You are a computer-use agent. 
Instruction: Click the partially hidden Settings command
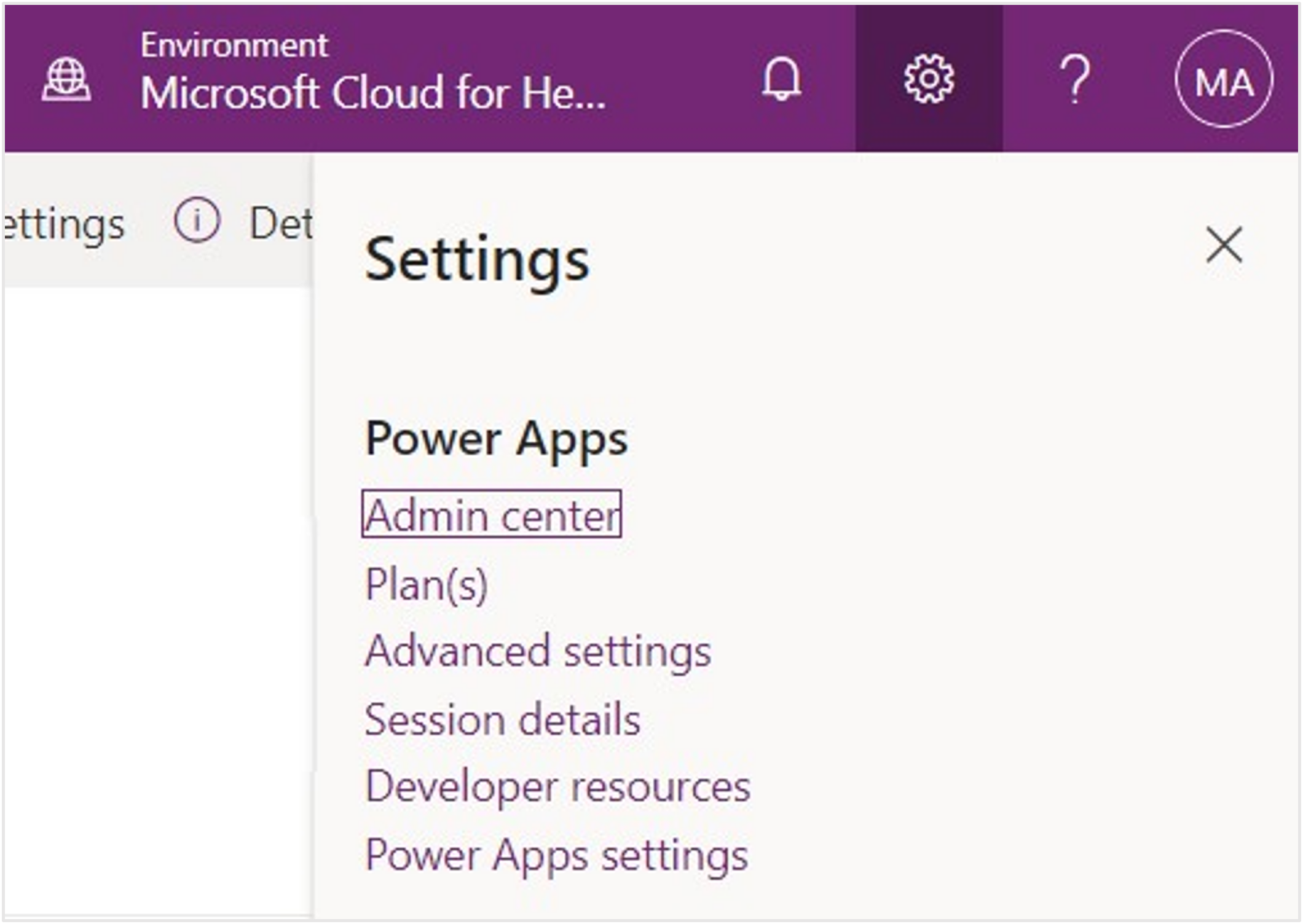[64, 225]
